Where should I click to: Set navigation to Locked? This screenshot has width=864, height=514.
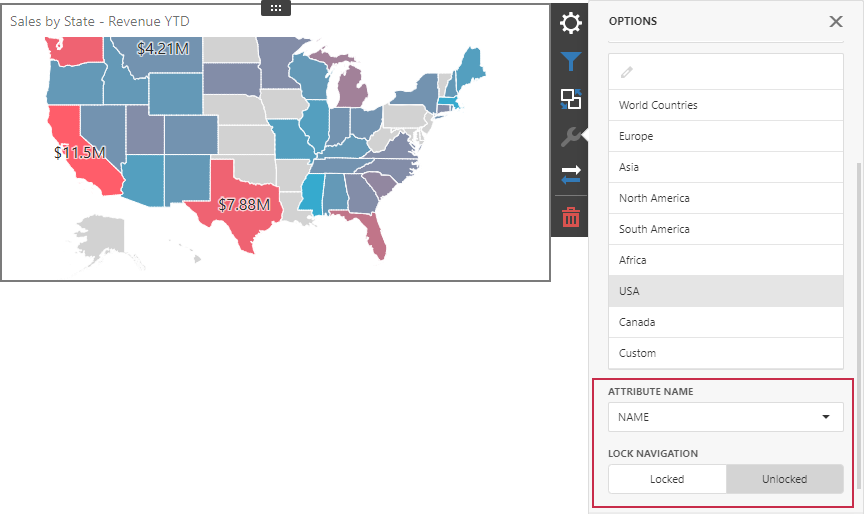pyautogui.click(x=667, y=479)
